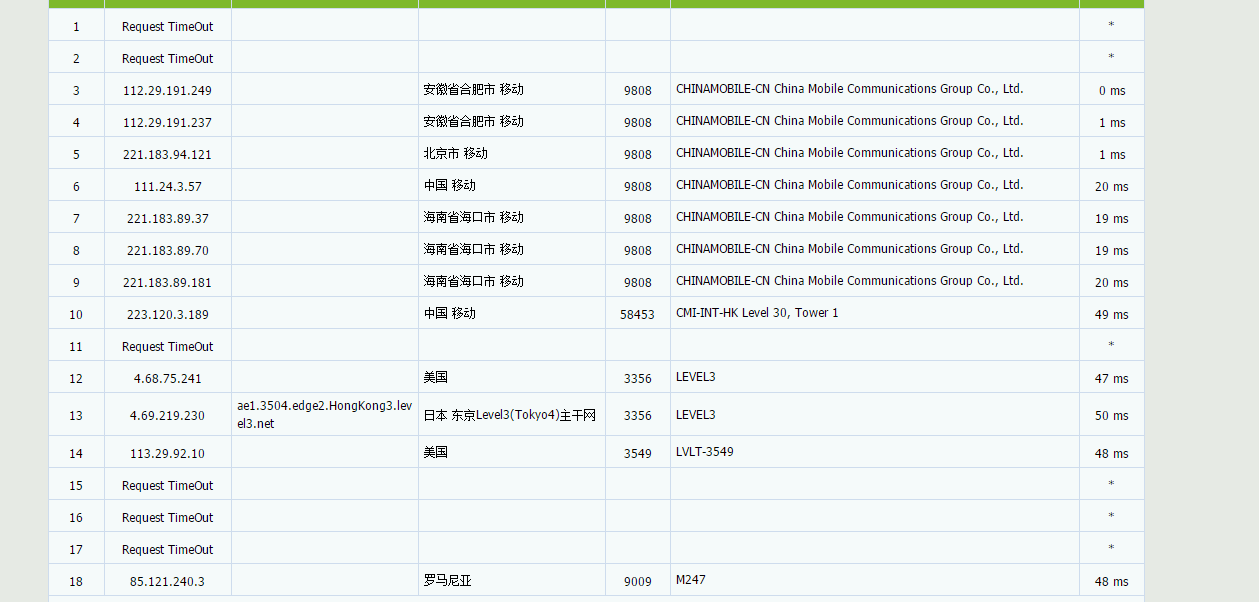1259x602 pixels.
Task: Click 50 ms latency in hop 13
Action: [1111, 415]
